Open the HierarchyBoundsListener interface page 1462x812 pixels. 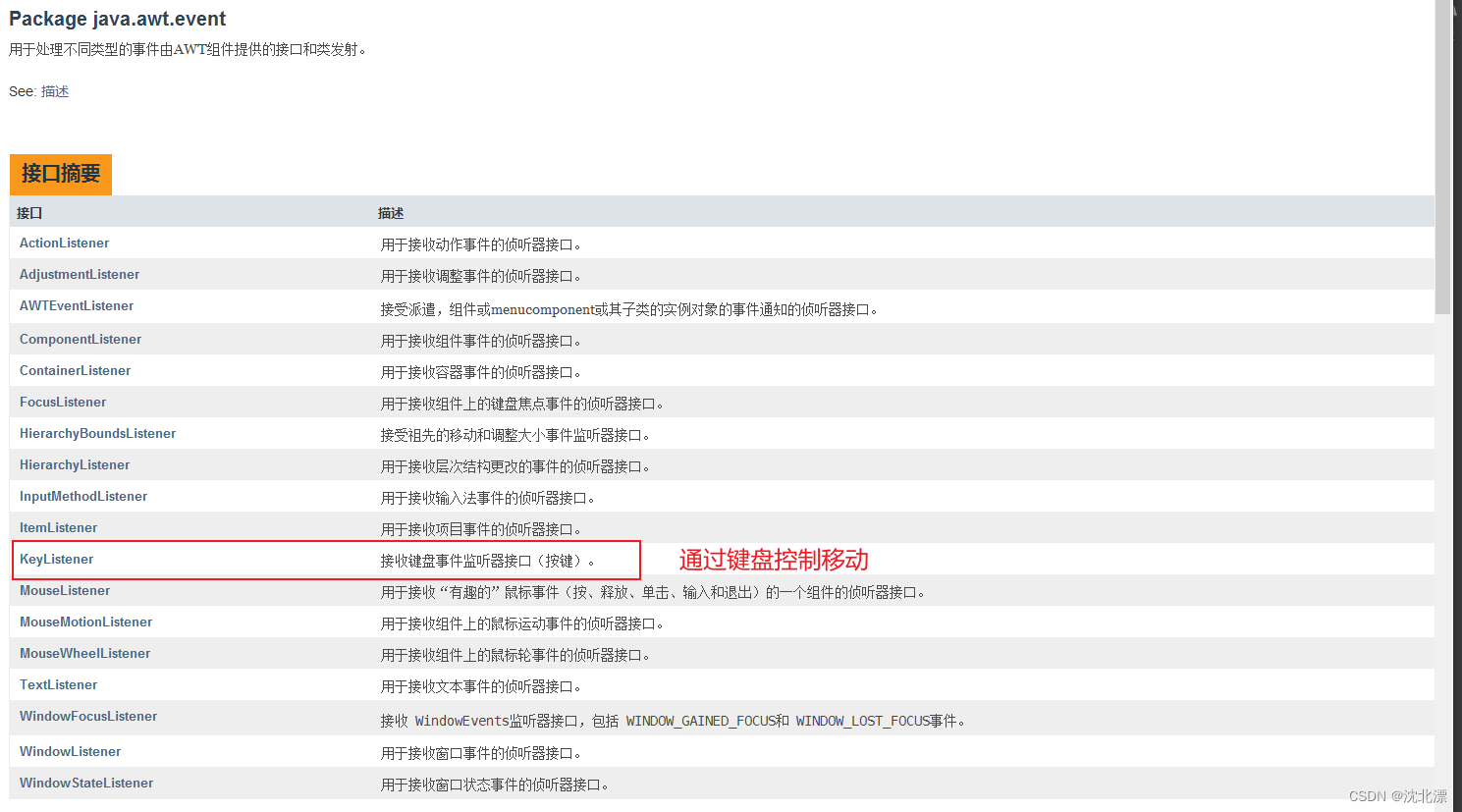click(97, 433)
